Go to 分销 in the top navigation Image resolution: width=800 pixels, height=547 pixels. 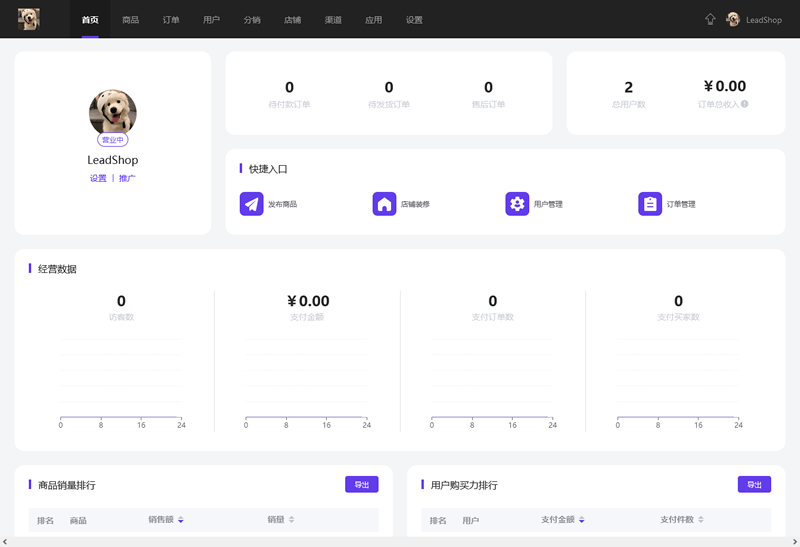(x=252, y=20)
